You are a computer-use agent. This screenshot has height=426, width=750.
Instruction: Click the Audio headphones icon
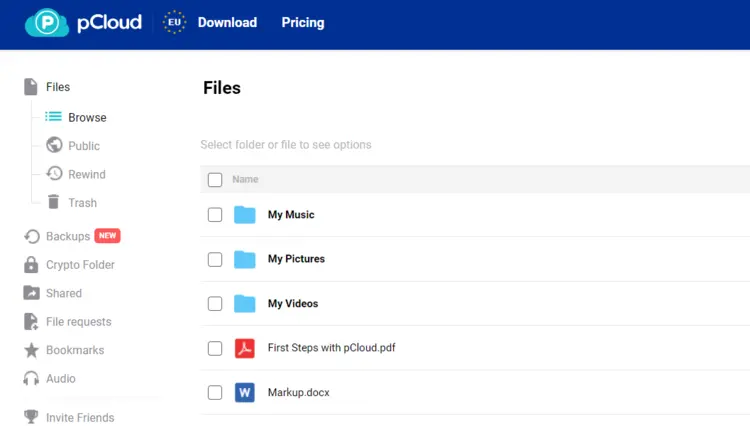pos(31,378)
